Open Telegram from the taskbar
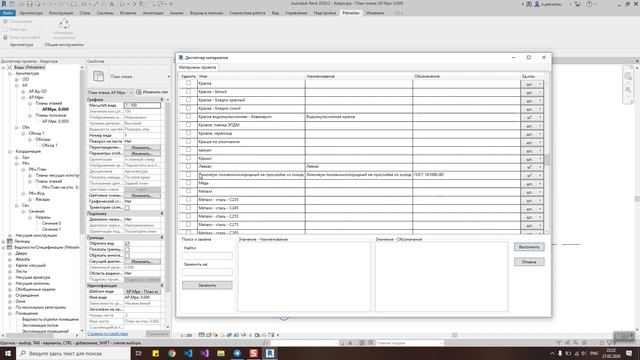Image resolution: width=640 pixels, height=360 pixels. (x=237, y=353)
